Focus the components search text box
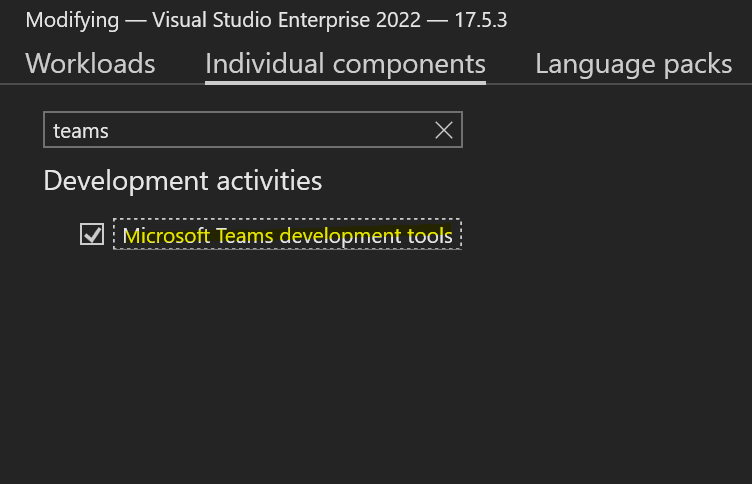 (x=240, y=130)
